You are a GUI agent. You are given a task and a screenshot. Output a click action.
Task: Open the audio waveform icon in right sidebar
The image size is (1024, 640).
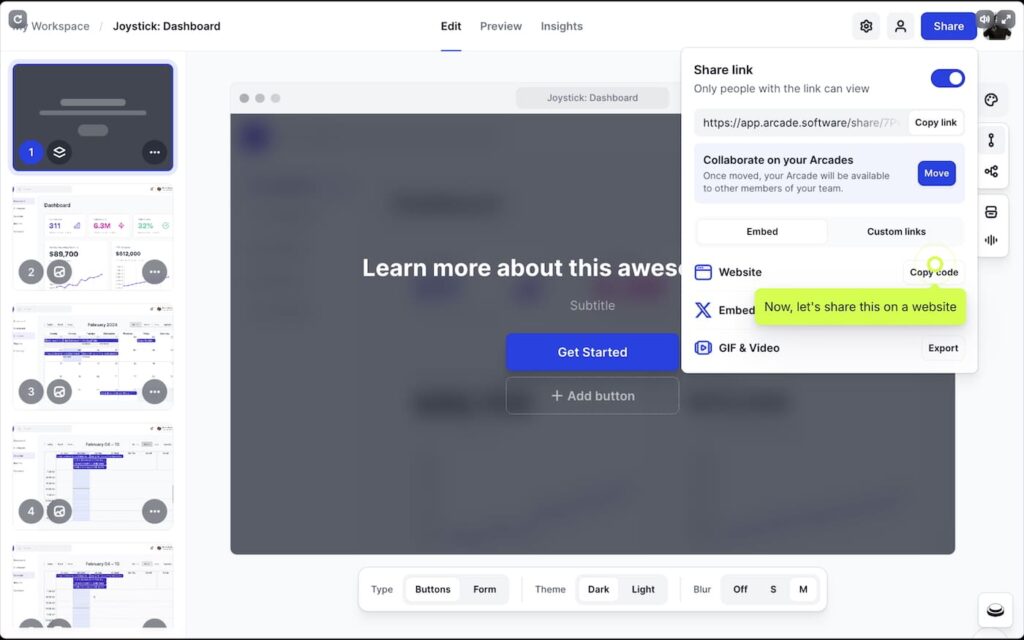coord(991,240)
